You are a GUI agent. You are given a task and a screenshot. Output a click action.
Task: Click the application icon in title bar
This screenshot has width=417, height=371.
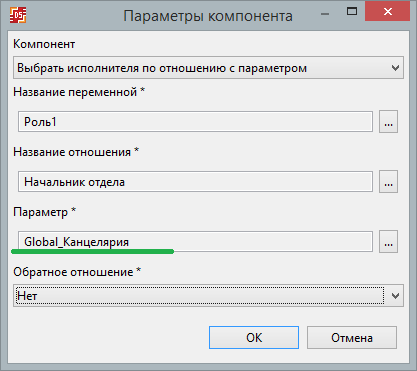click(x=18, y=15)
